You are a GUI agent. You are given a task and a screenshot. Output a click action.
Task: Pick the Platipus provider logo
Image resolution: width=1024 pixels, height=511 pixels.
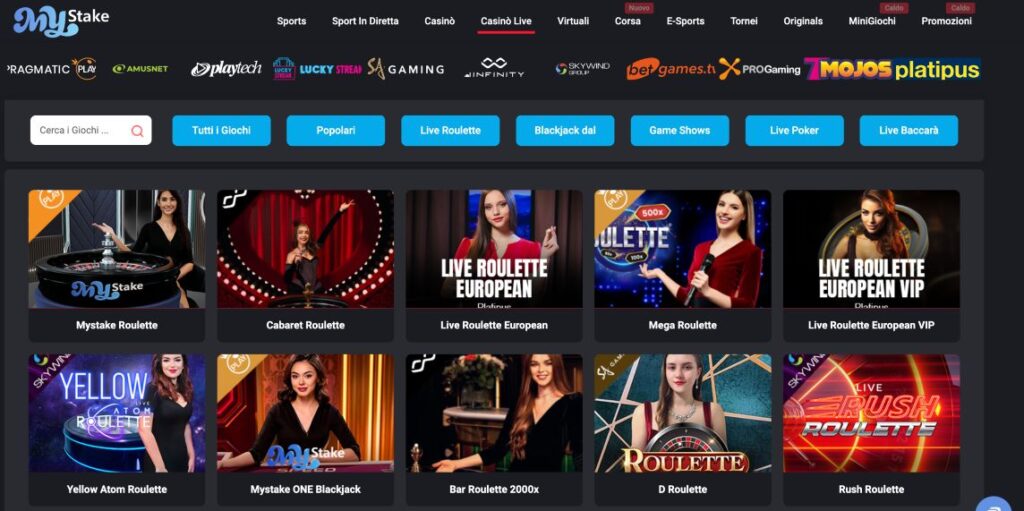click(936, 69)
